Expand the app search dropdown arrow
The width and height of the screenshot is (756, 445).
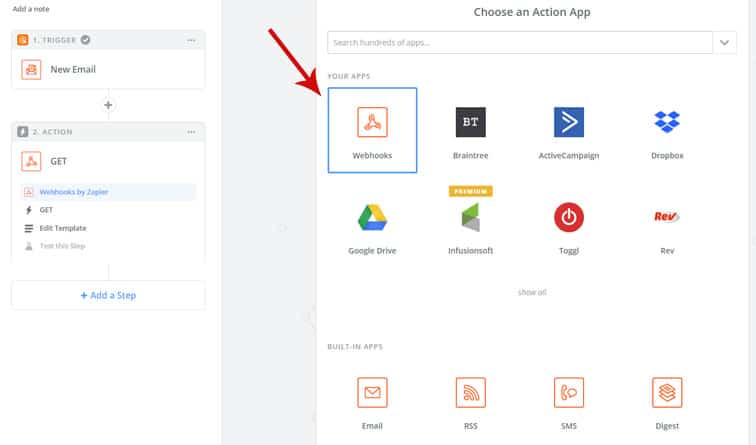(725, 42)
